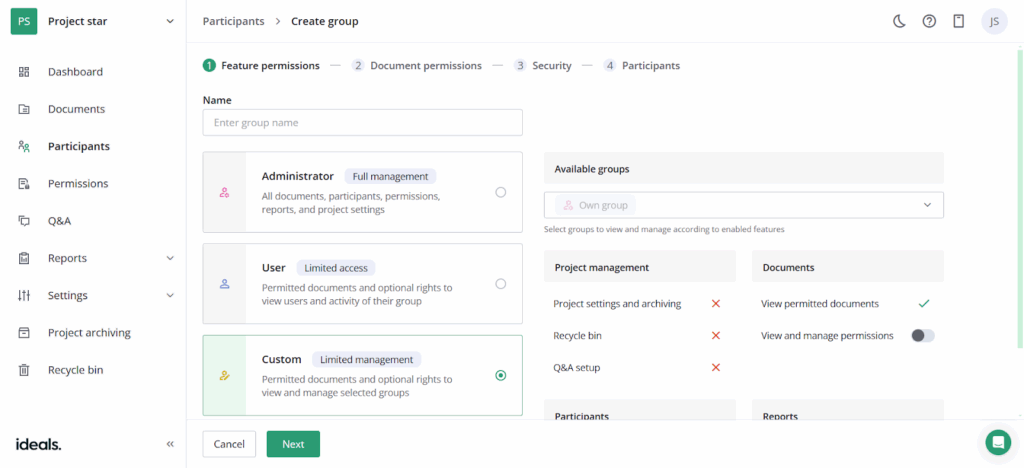Click the Dashboard grid icon
Viewport: 1024px width, 468px height.
tap(24, 72)
